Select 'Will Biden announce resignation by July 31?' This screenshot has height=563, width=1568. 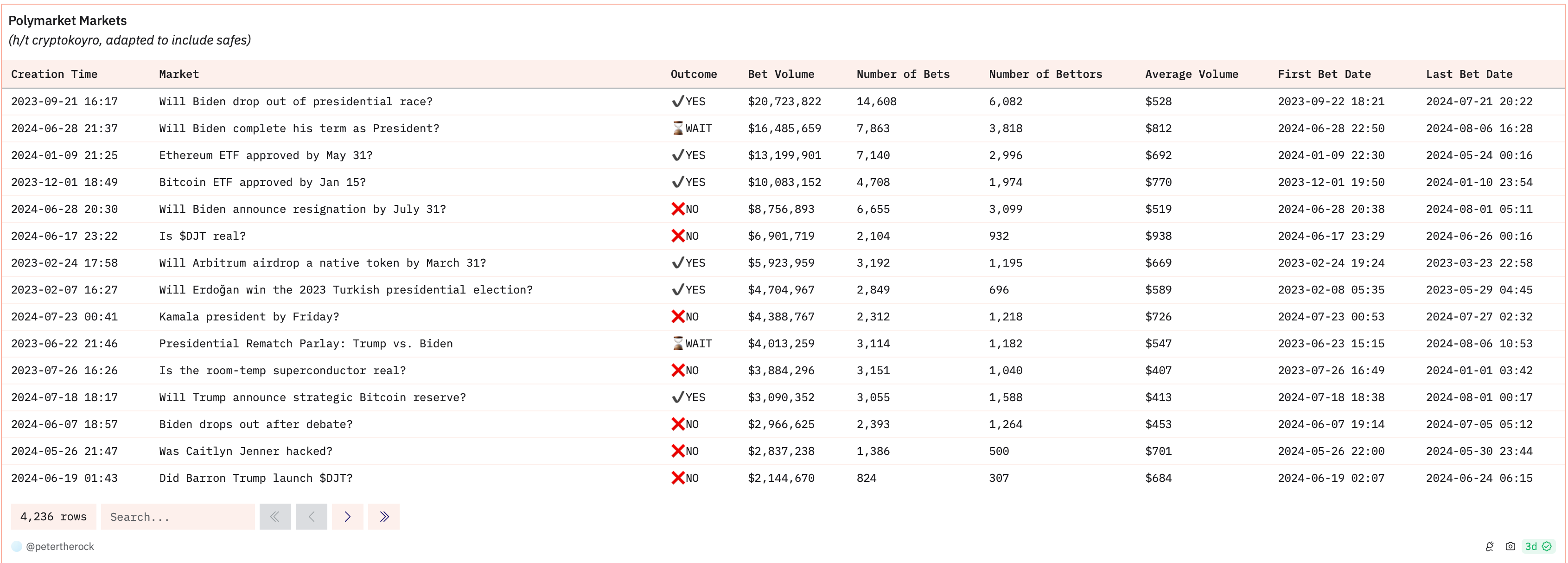tap(303, 209)
